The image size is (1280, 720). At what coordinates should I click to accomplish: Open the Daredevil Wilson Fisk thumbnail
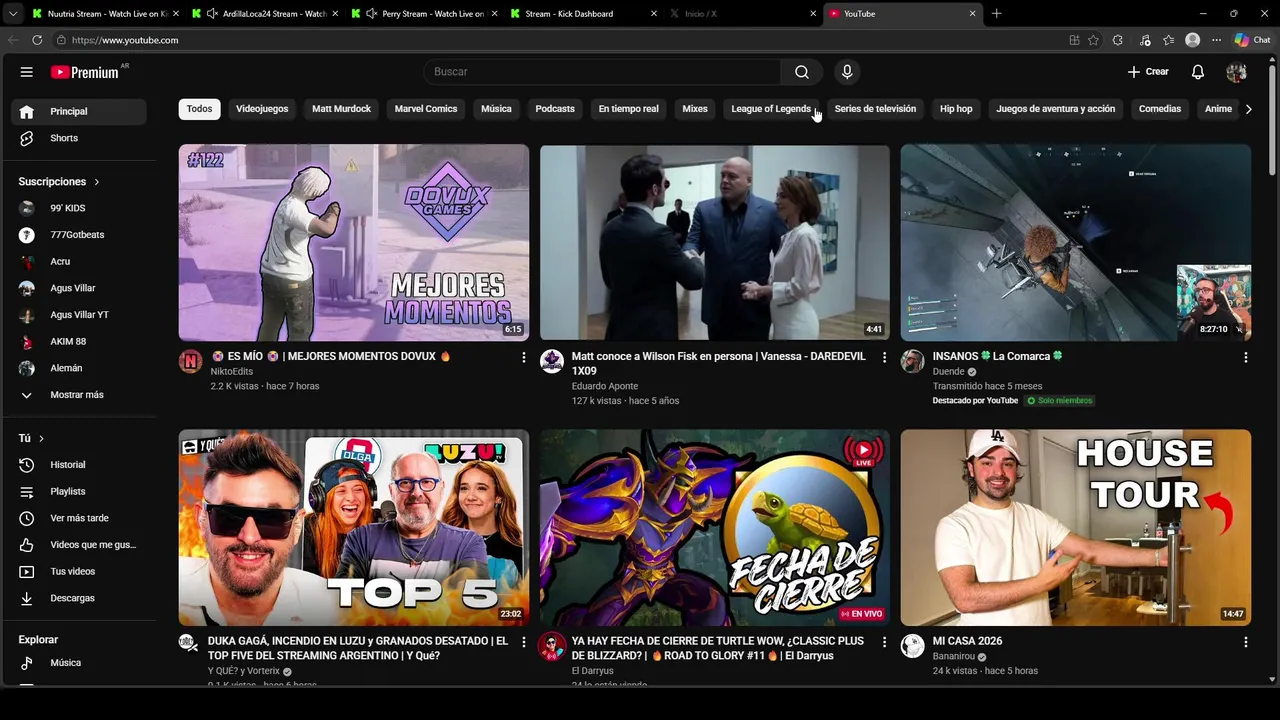tap(715, 243)
